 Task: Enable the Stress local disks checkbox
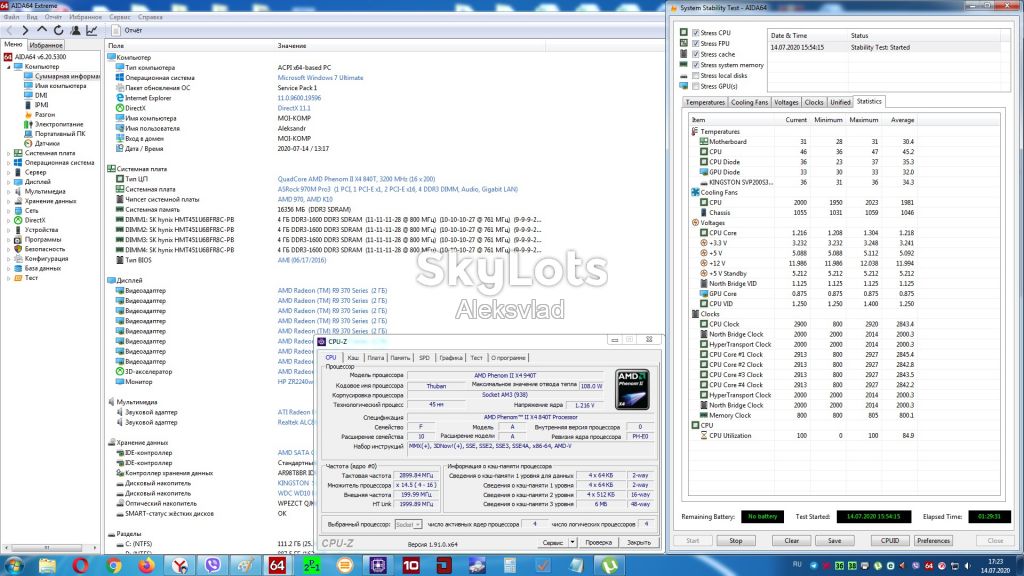click(696, 75)
